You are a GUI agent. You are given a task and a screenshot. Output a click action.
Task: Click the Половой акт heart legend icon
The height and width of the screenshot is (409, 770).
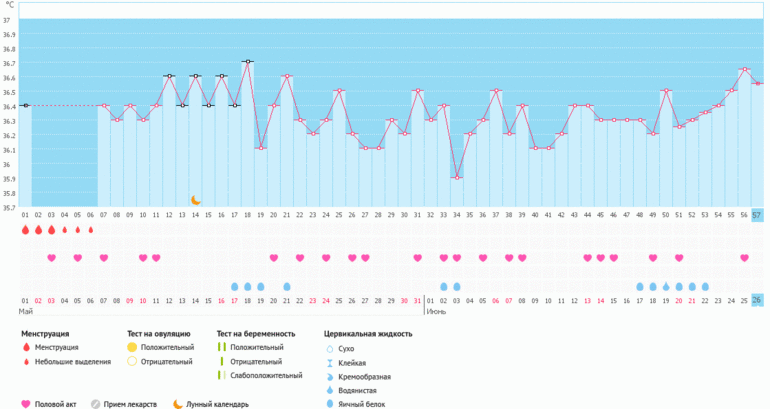pos(26,404)
